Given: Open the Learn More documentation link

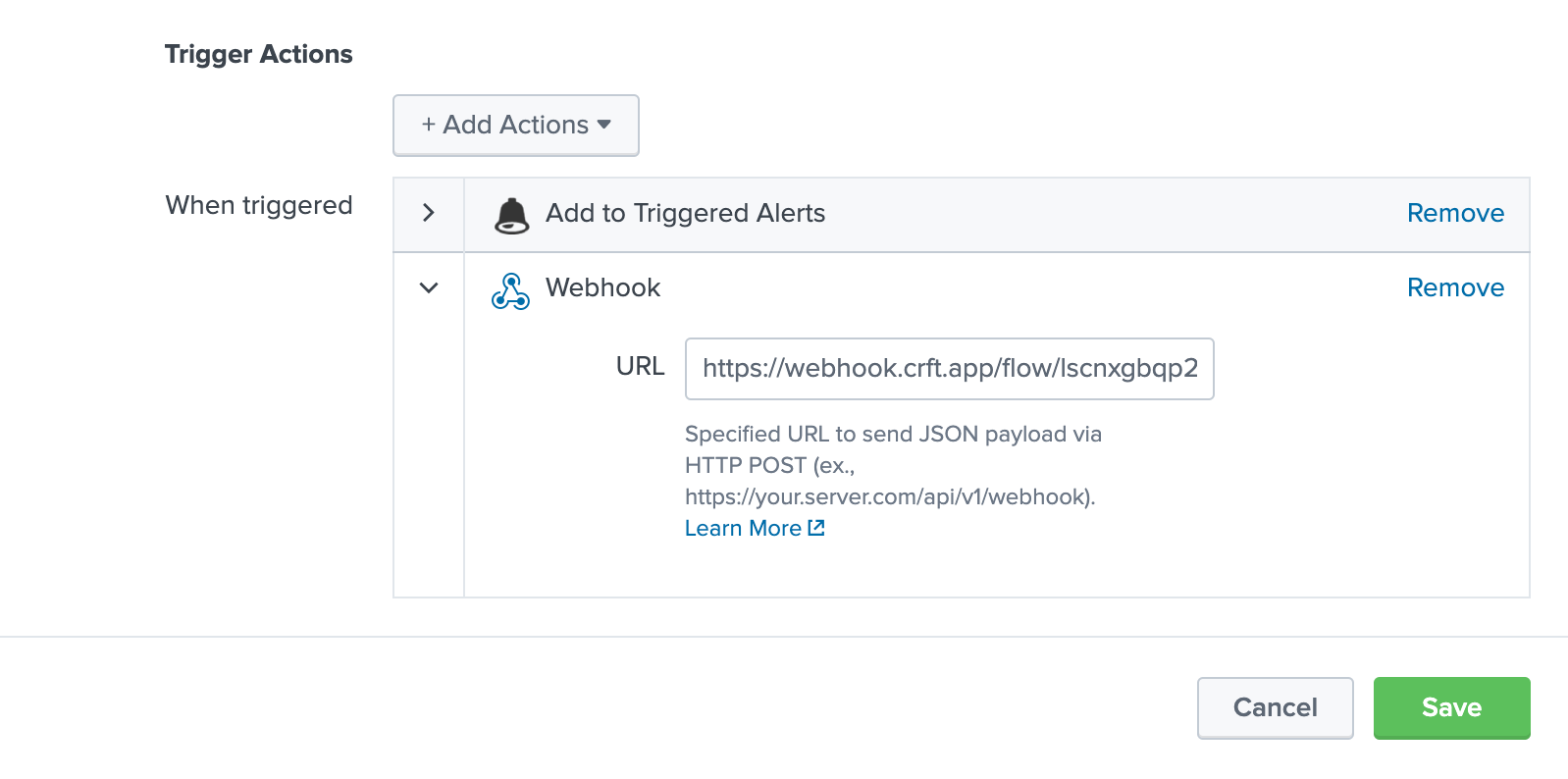Looking at the screenshot, I should click(x=743, y=528).
